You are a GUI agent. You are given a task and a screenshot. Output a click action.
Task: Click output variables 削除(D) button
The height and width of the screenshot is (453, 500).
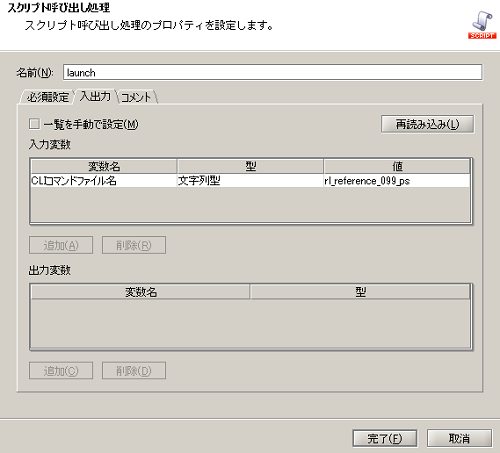pyautogui.click(x=134, y=371)
